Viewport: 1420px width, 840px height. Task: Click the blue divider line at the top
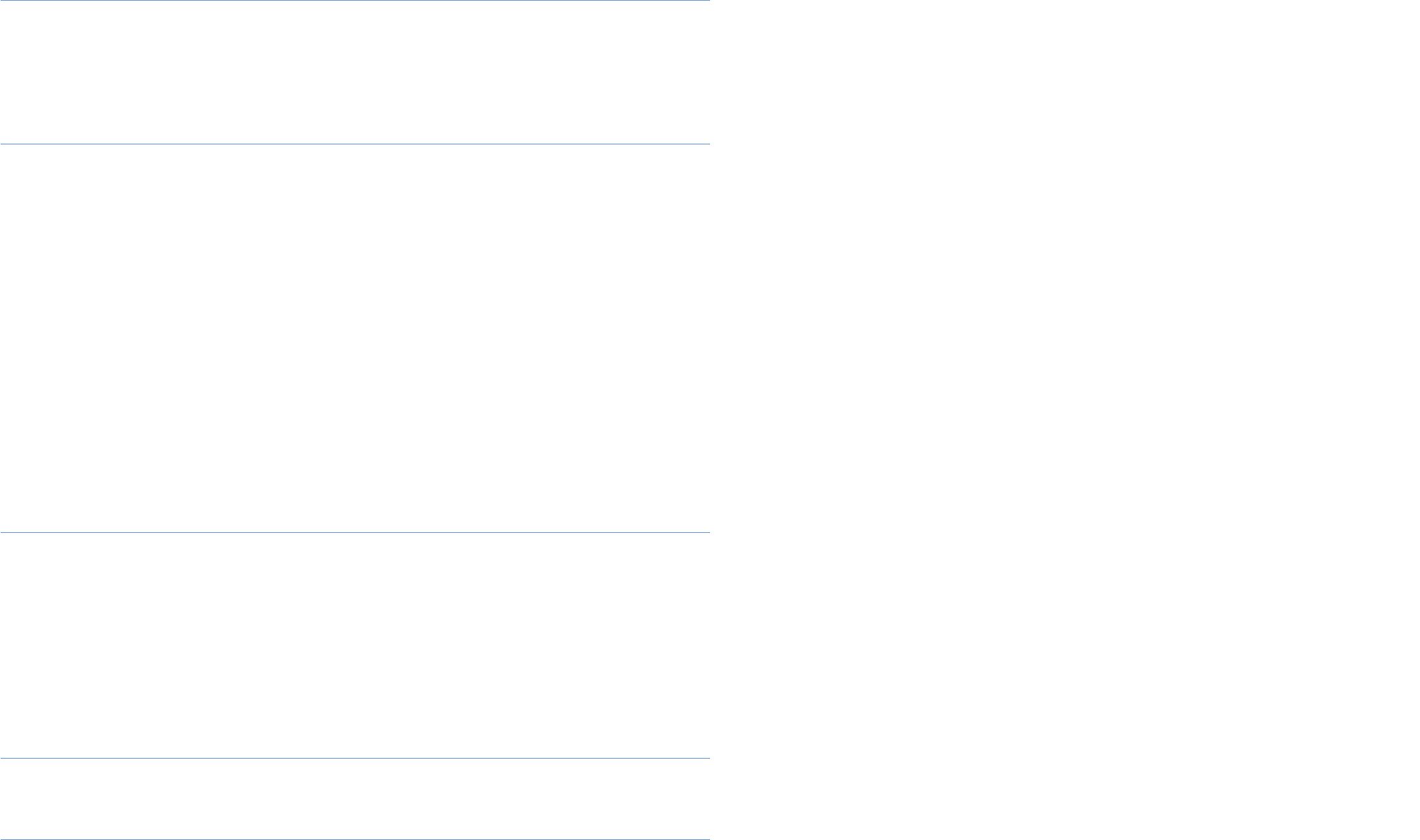pyautogui.click(x=355, y=0)
